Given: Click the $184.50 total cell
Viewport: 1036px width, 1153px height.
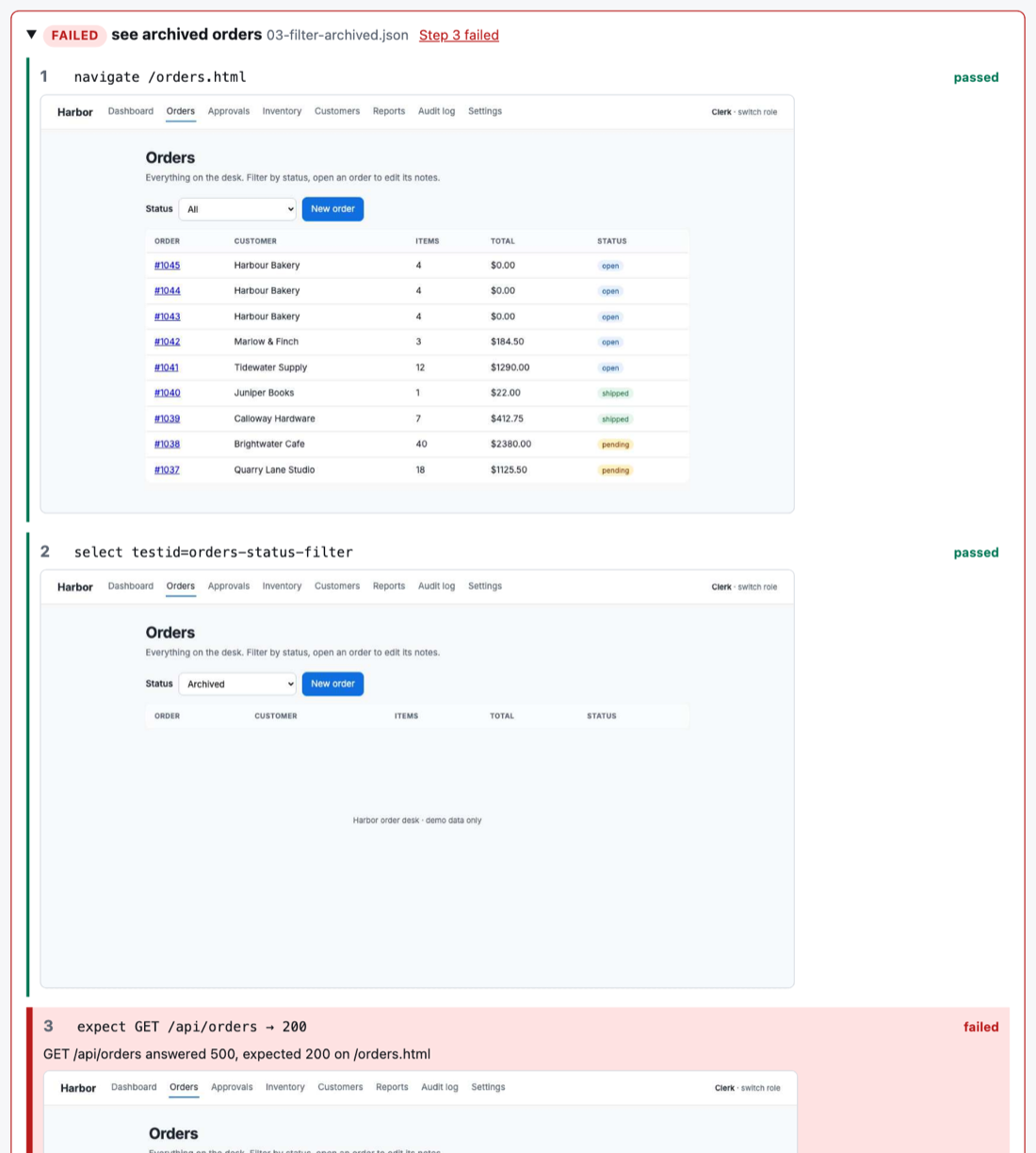Looking at the screenshot, I should pos(507,342).
